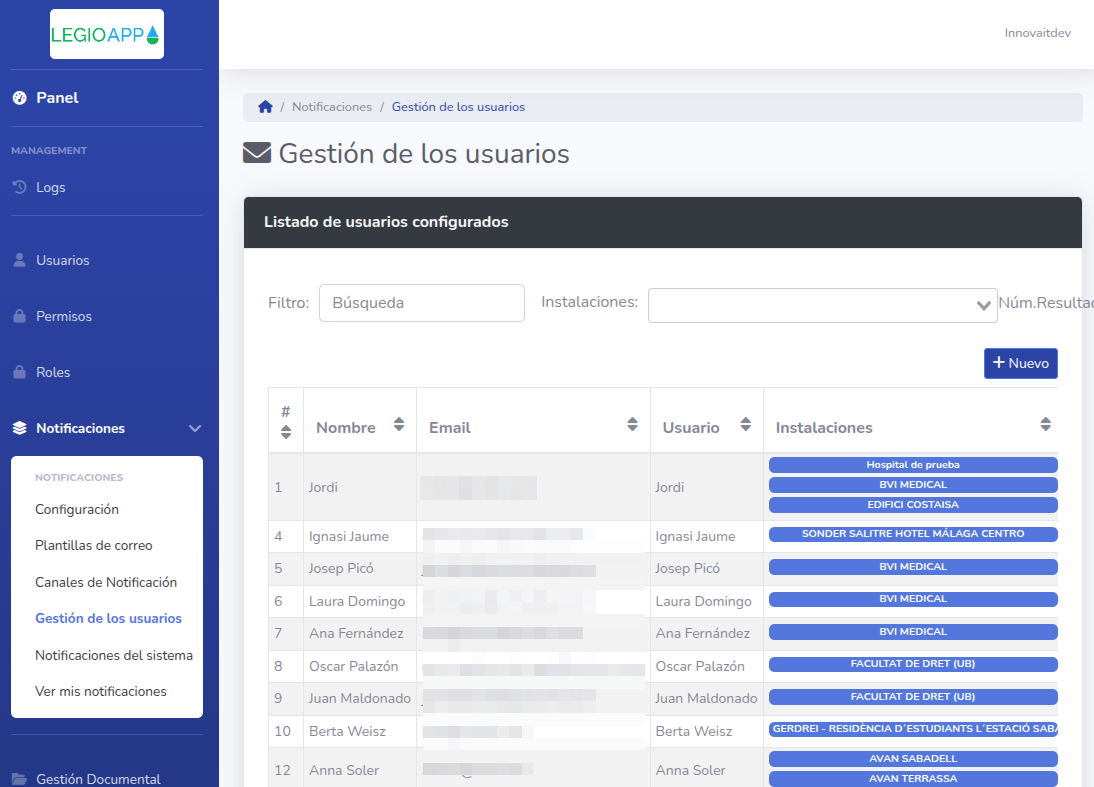Sort table by Nombre column
1094x787 pixels.
click(399, 425)
